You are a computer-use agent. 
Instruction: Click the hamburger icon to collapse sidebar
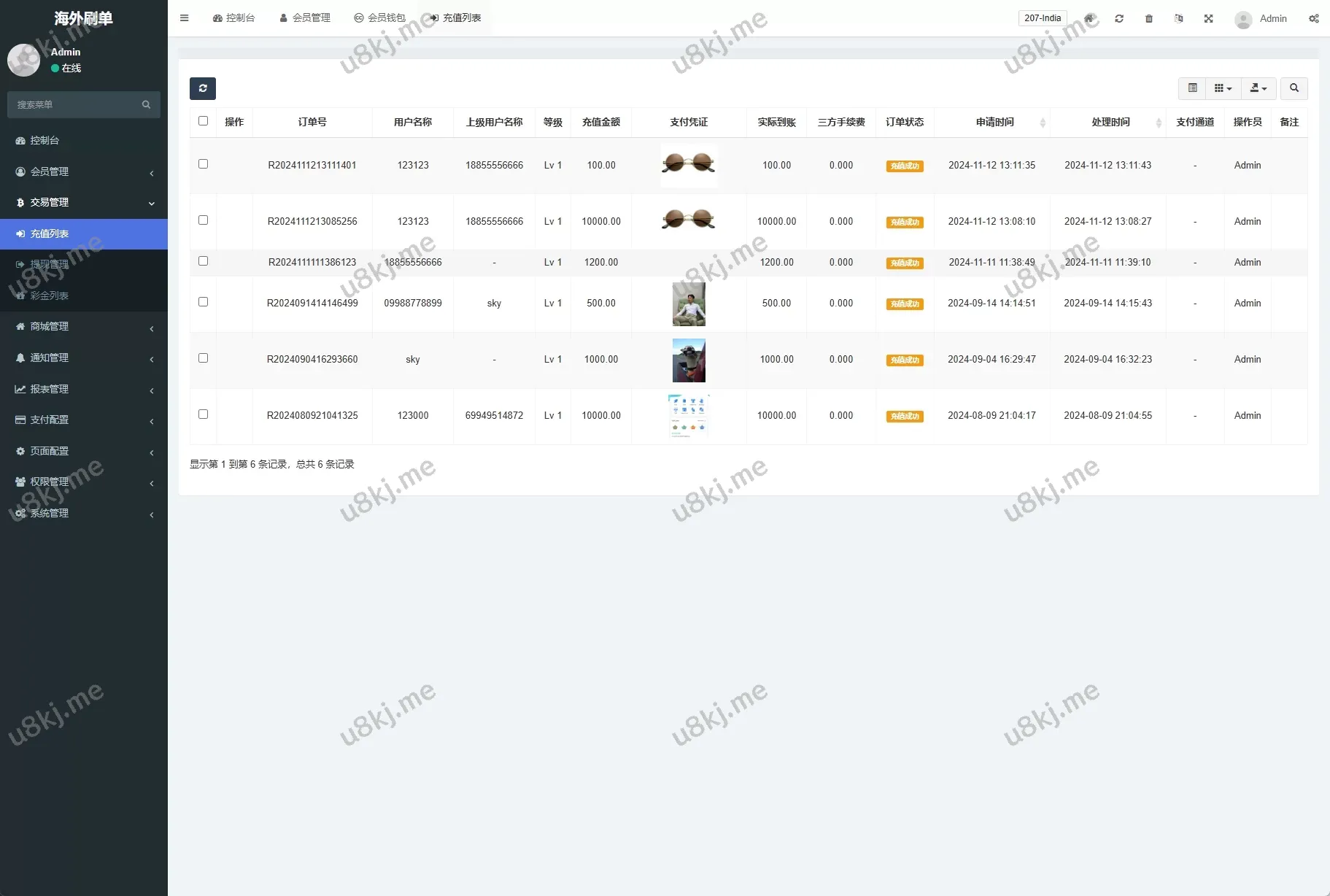[185, 18]
